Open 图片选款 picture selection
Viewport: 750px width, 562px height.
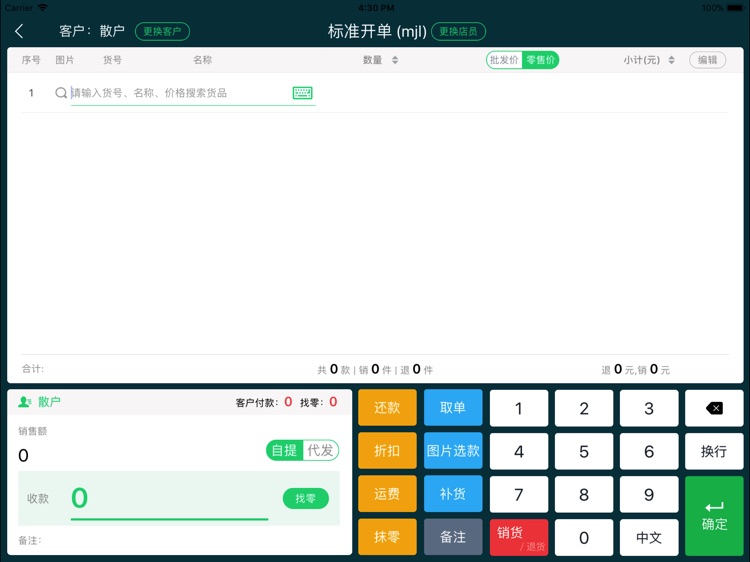(453, 451)
